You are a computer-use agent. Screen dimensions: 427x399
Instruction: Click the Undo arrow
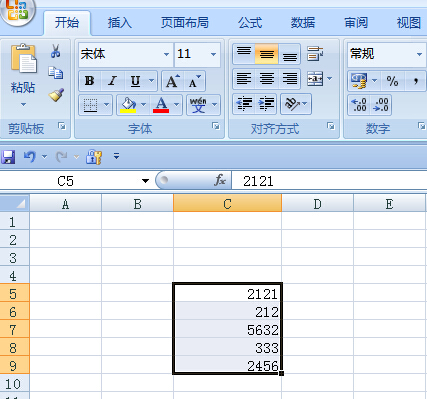[x=30, y=156]
